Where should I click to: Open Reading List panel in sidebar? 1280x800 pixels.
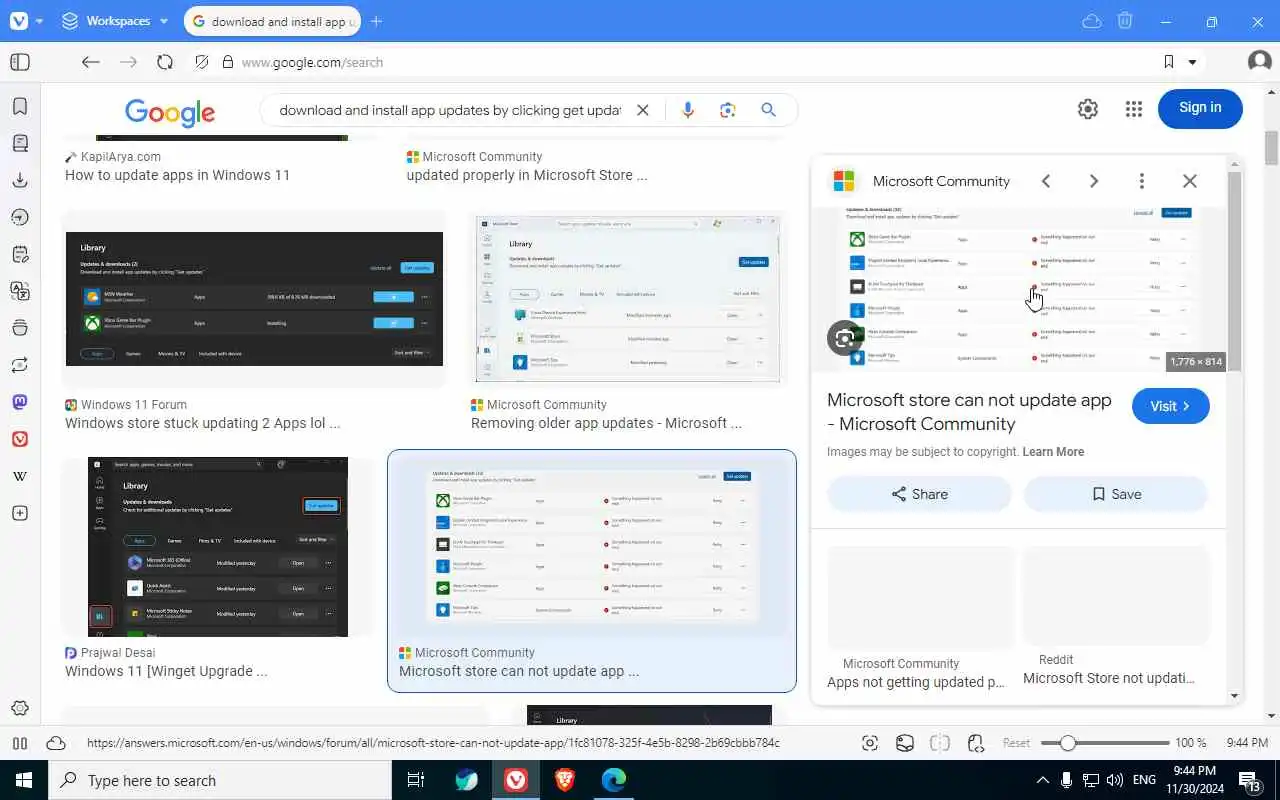point(20,143)
